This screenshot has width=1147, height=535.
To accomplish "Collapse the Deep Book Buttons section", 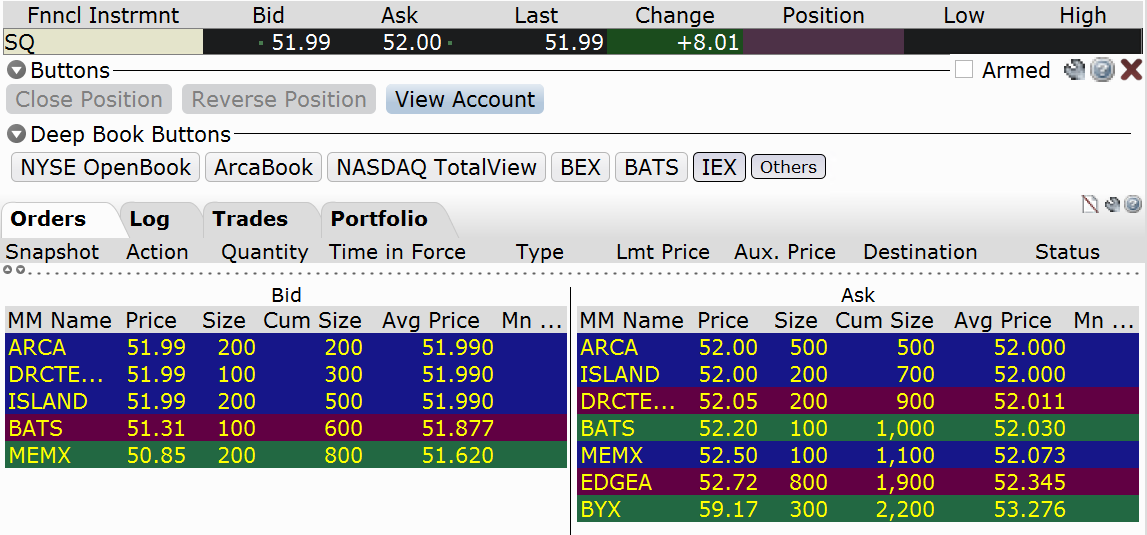I will click(x=16, y=134).
